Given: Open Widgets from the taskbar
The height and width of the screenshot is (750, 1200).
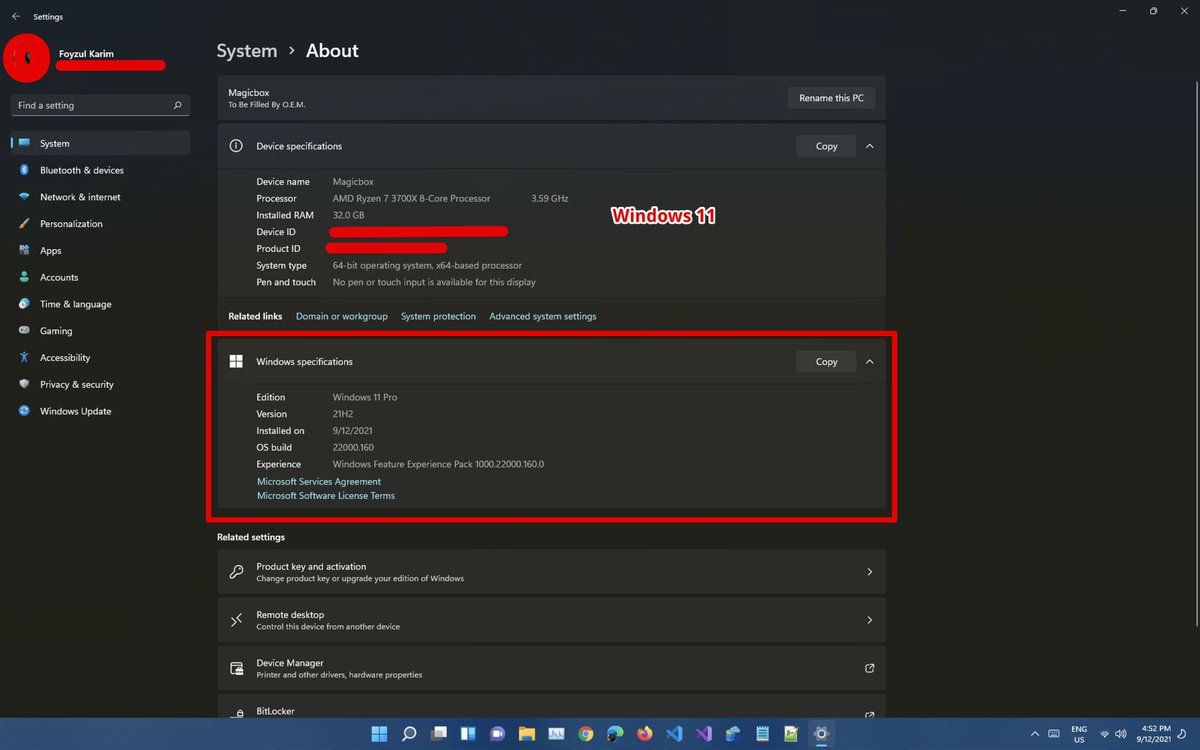Looking at the screenshot, I should tap(468, 734).
